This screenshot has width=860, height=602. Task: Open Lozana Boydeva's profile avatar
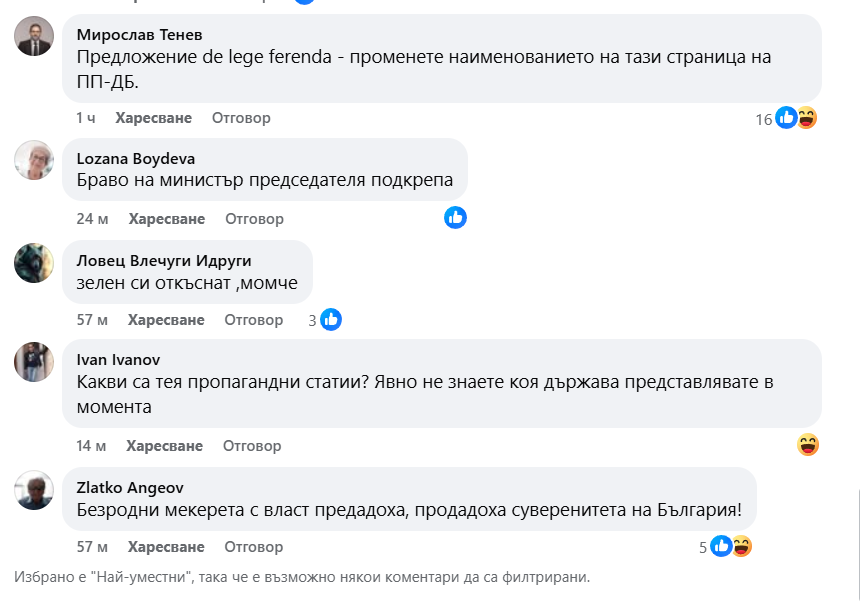coord(35,160)
